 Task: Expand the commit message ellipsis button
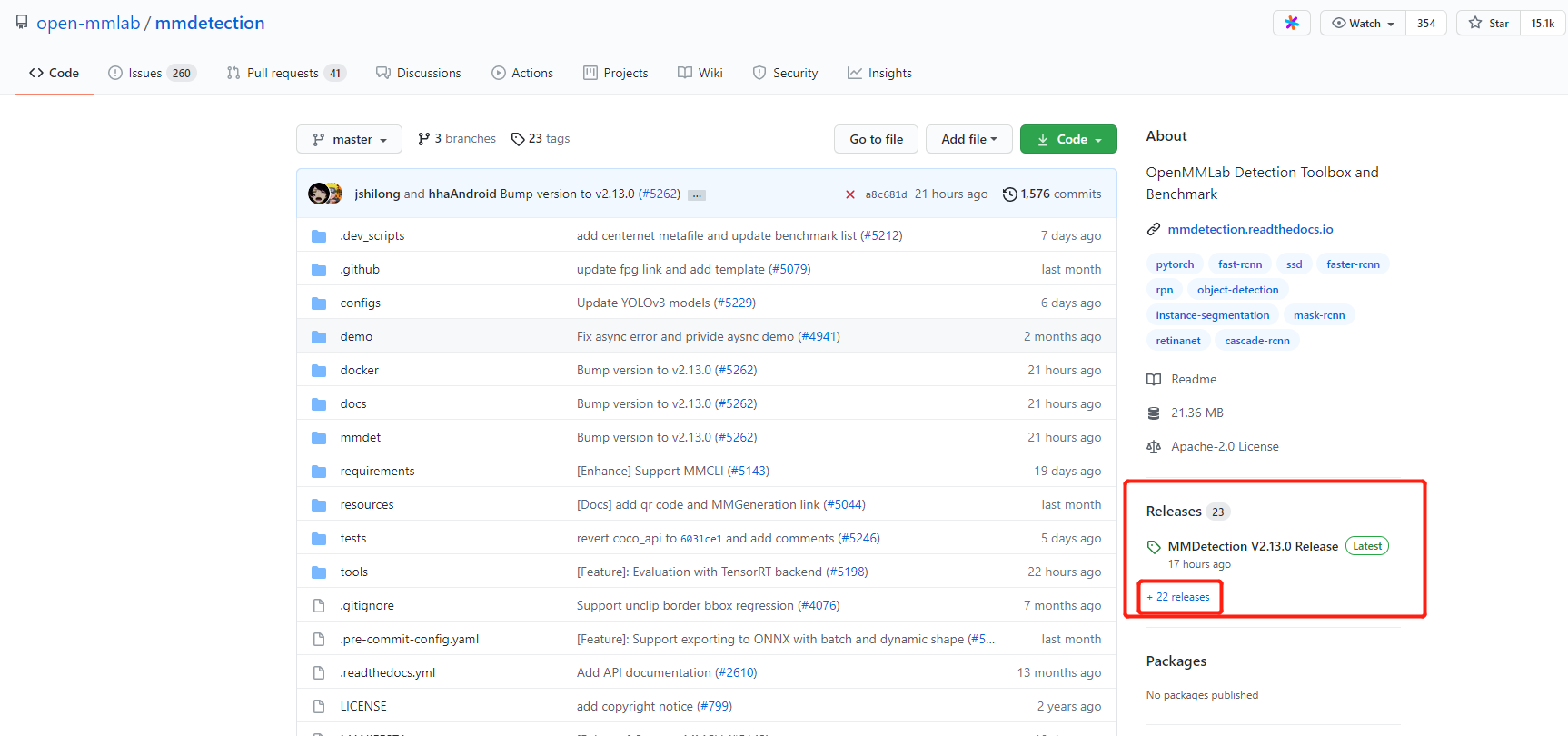(x=697, y=195)
